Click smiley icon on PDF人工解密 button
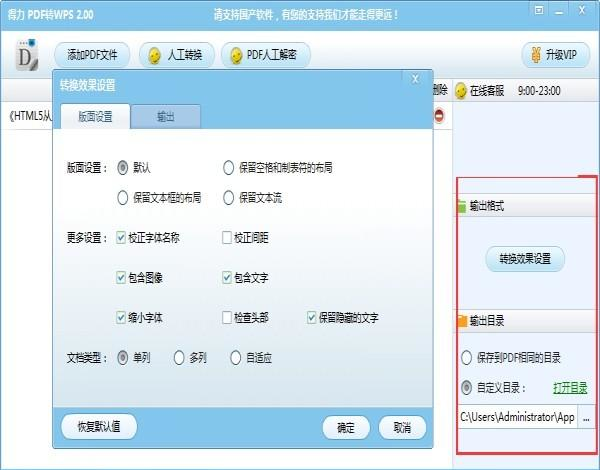600x470 pixels. (236, 56)
